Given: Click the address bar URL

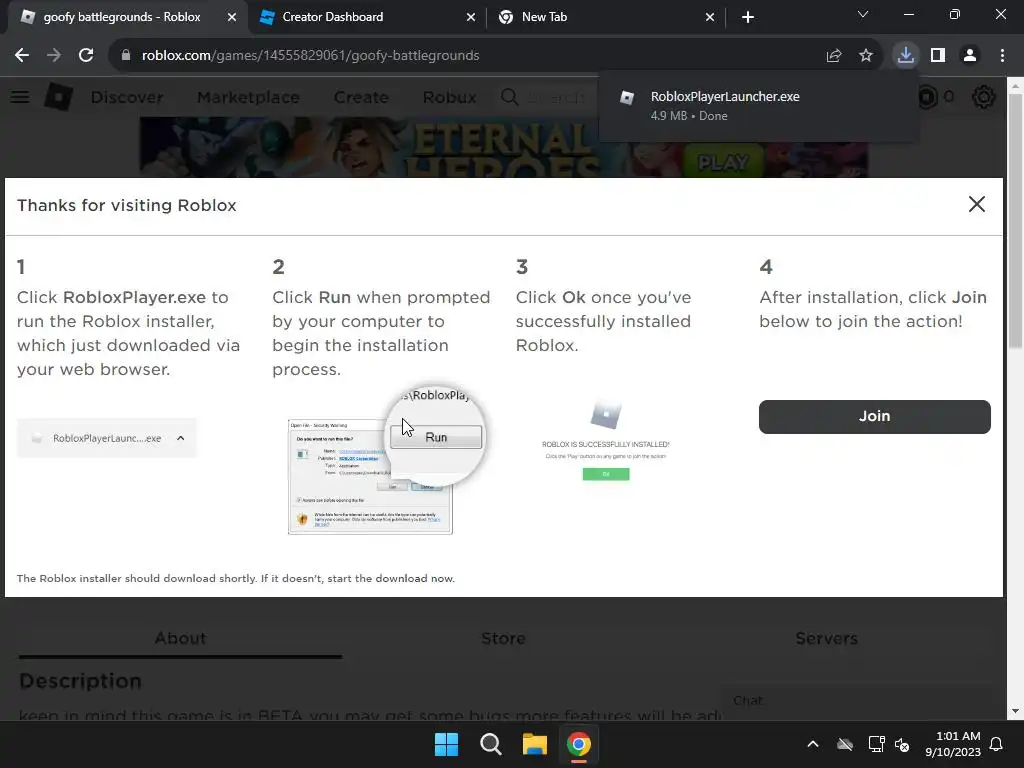Looking at the screenshot, I should tap(311, 56).
